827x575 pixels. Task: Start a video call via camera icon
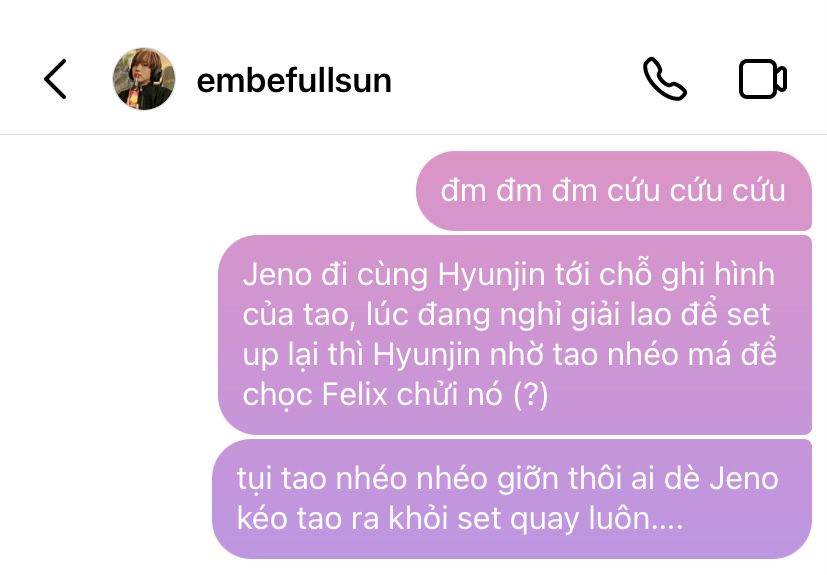tap(763, 79)
